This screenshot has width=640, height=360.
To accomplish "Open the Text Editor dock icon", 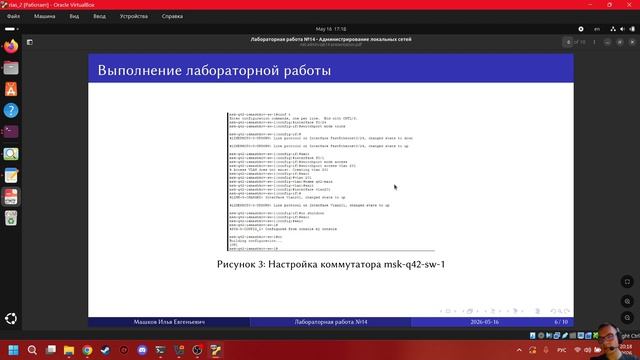I will coord(11,176).
